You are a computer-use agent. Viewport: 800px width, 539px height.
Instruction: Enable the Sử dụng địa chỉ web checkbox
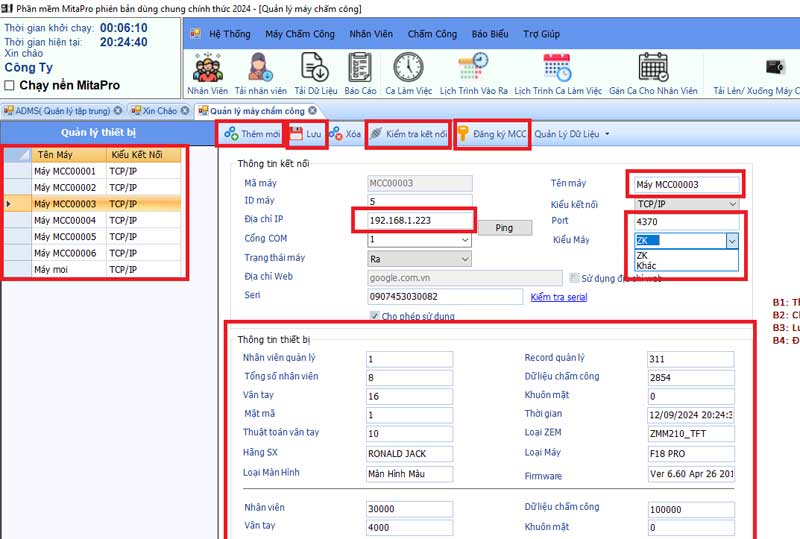[x=574, y=278]
